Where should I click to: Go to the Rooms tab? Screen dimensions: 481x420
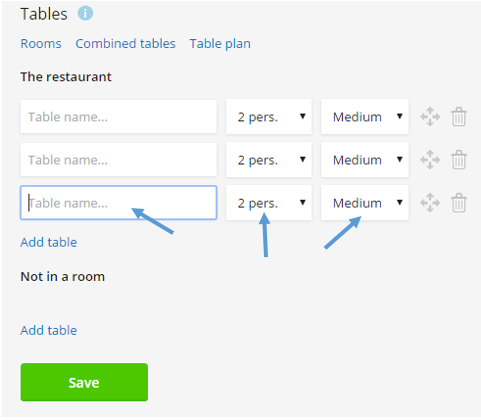pyautogui.click(x=41, y=44)
